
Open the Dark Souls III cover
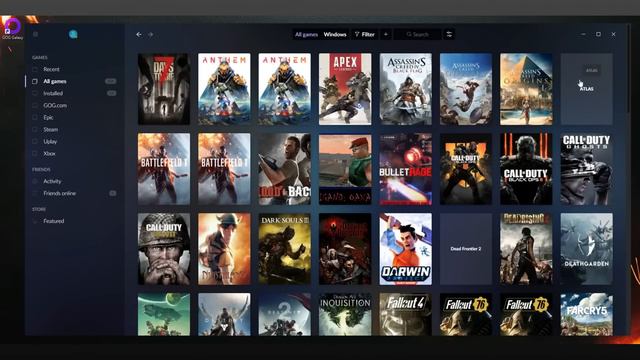(x=284, y=249)
